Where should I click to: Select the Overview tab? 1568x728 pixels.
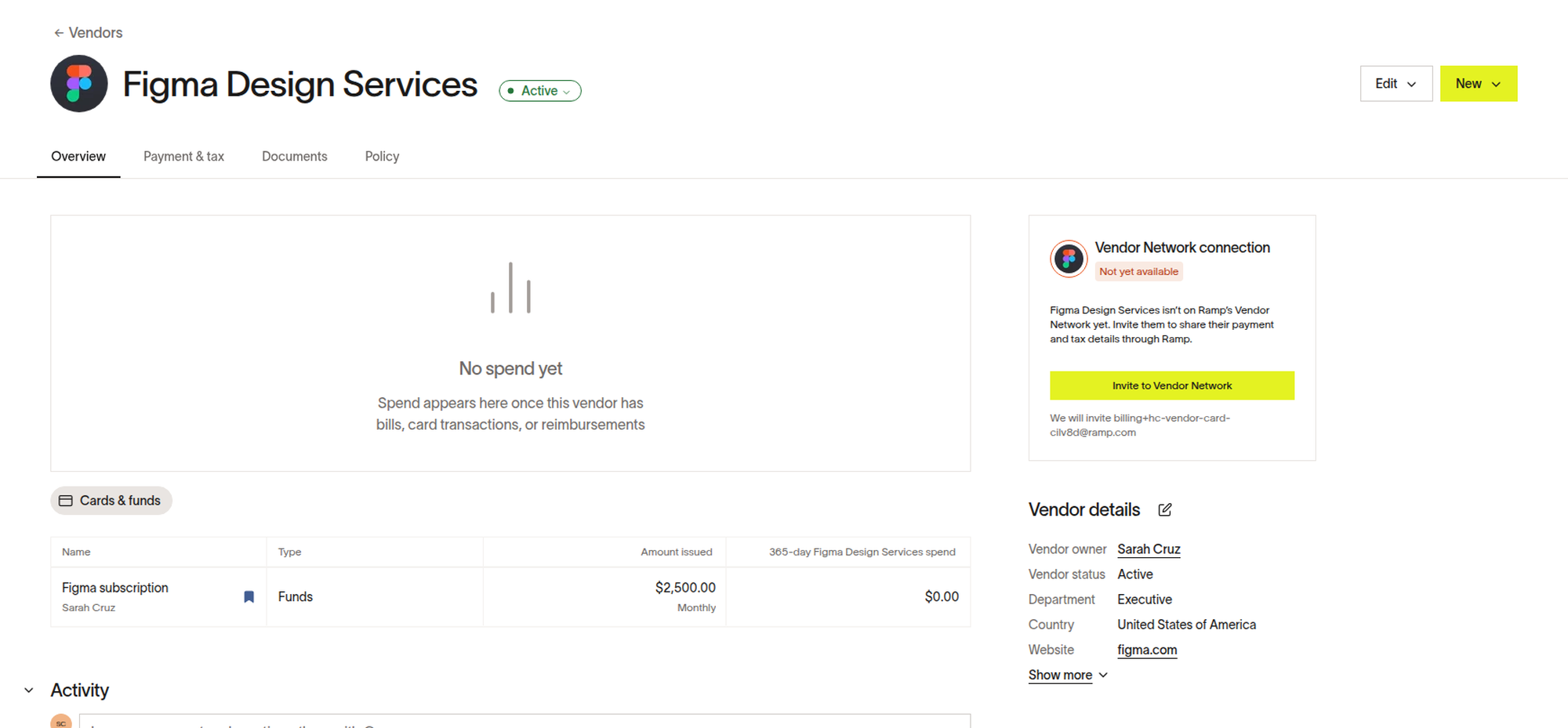[x=78, y=157]
